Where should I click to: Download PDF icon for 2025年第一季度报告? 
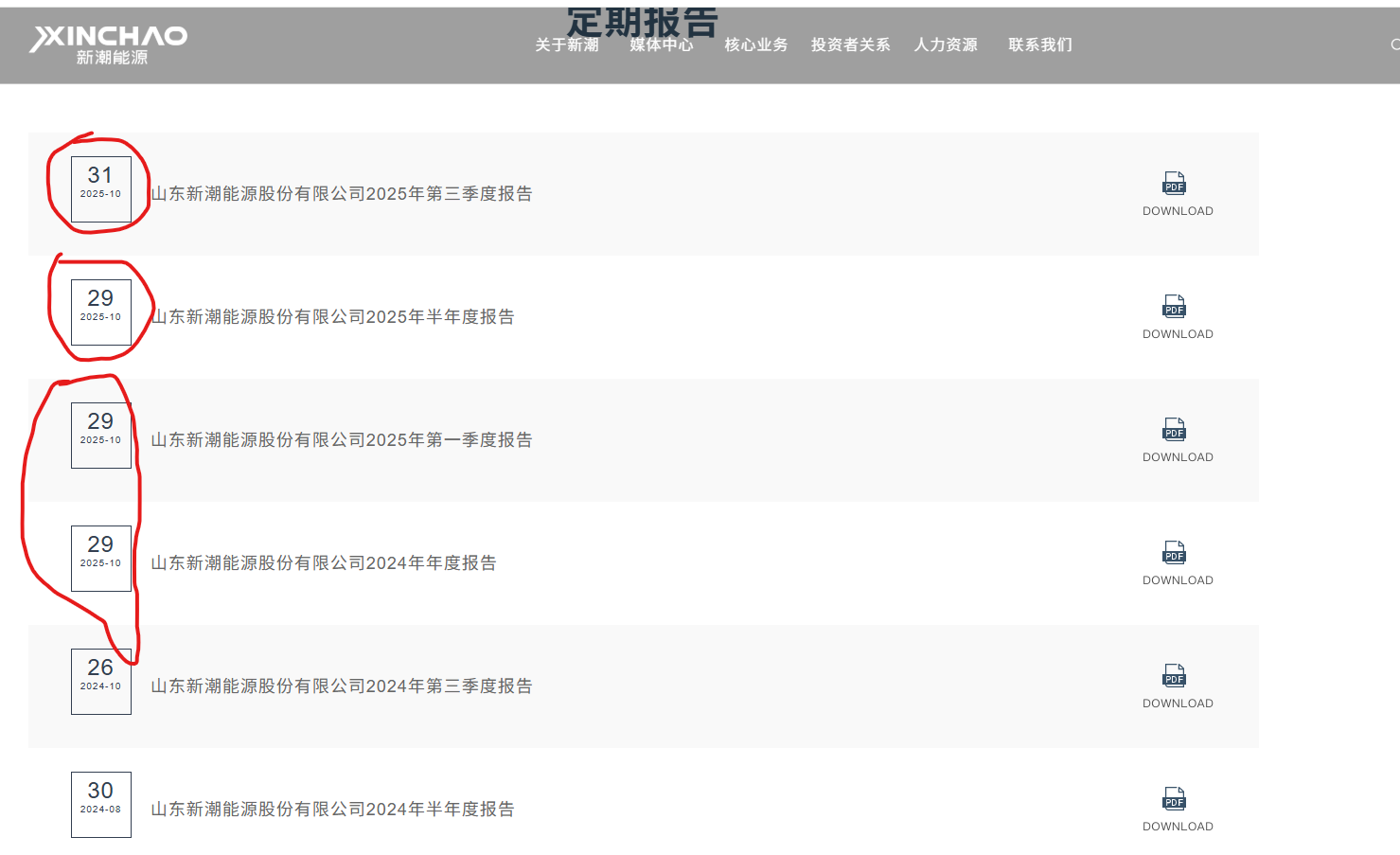pyautogui.click(x=1175, y=429)
